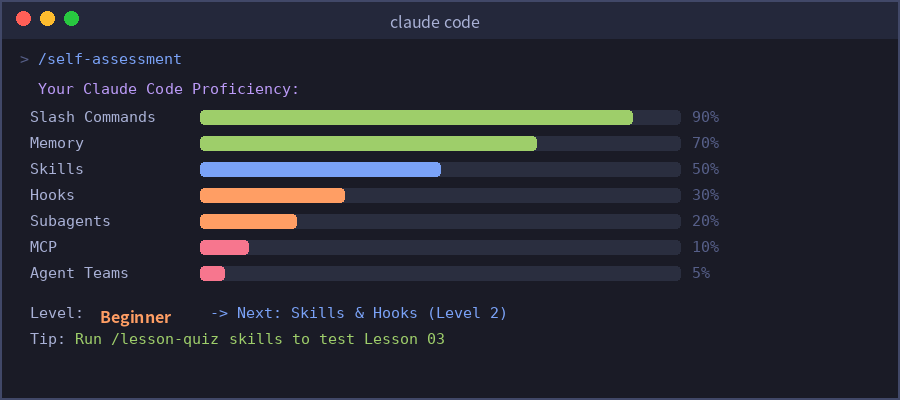Click the /self-assessment command text
The height and width of the screenshot is (400, 900).
click(x=109, y=60)
